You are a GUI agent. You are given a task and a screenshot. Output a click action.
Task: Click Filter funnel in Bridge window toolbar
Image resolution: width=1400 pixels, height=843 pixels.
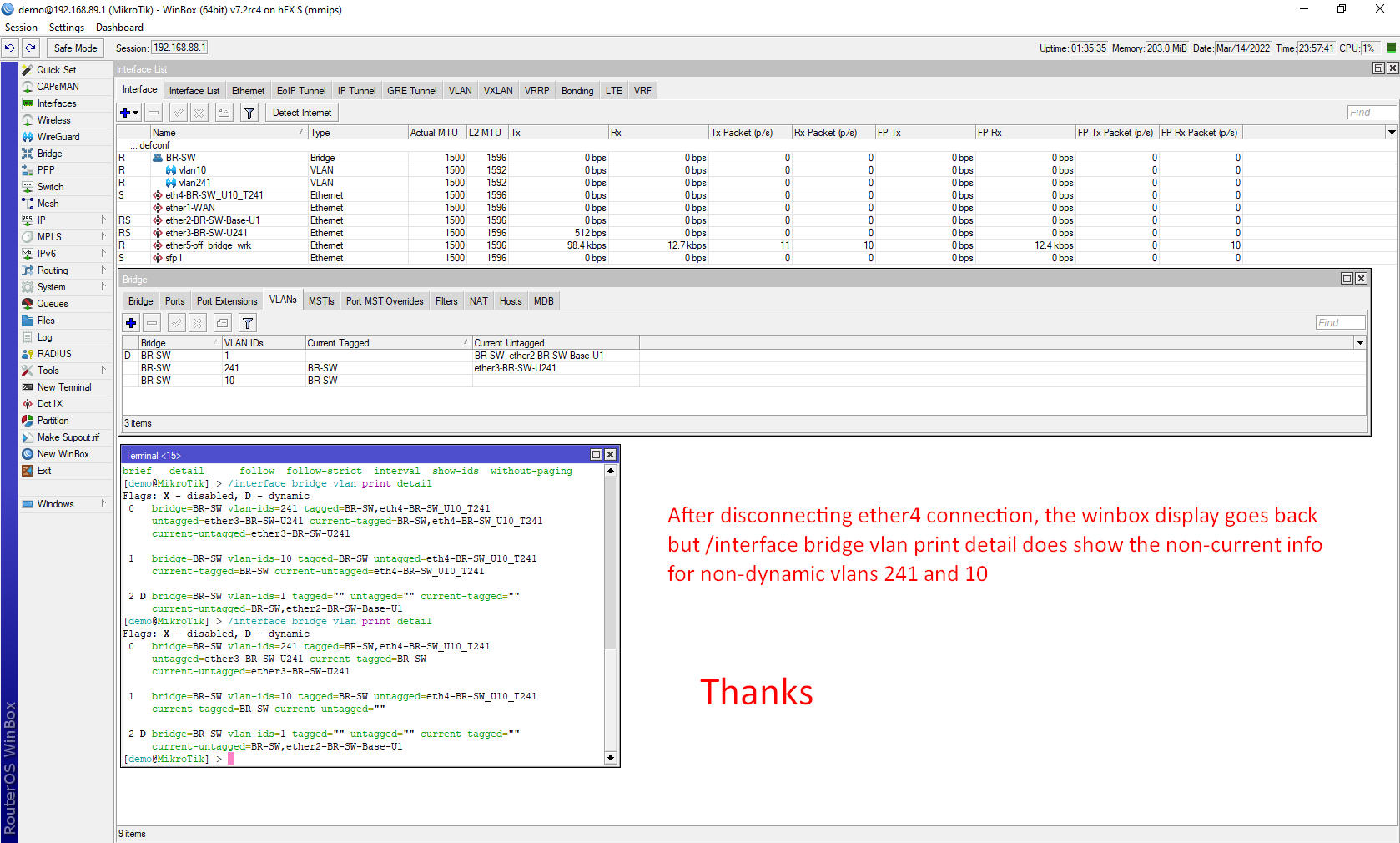247,323
